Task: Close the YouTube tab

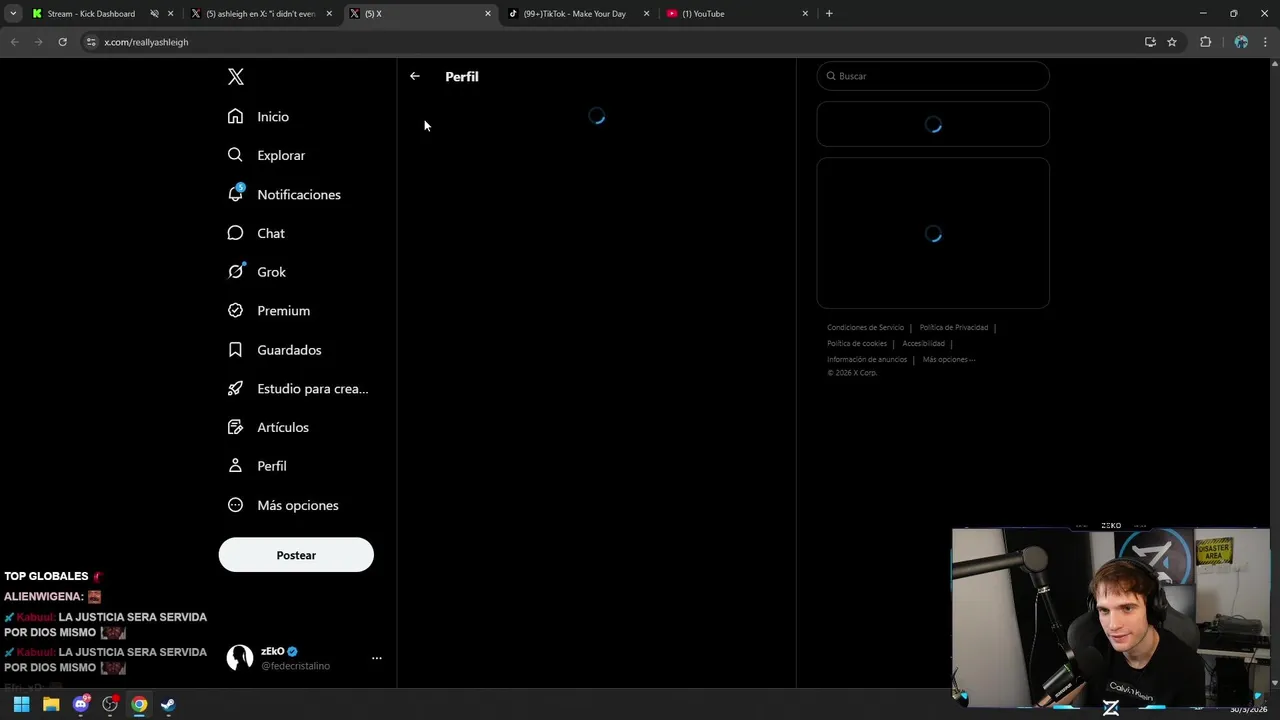Action: (805, 14)
